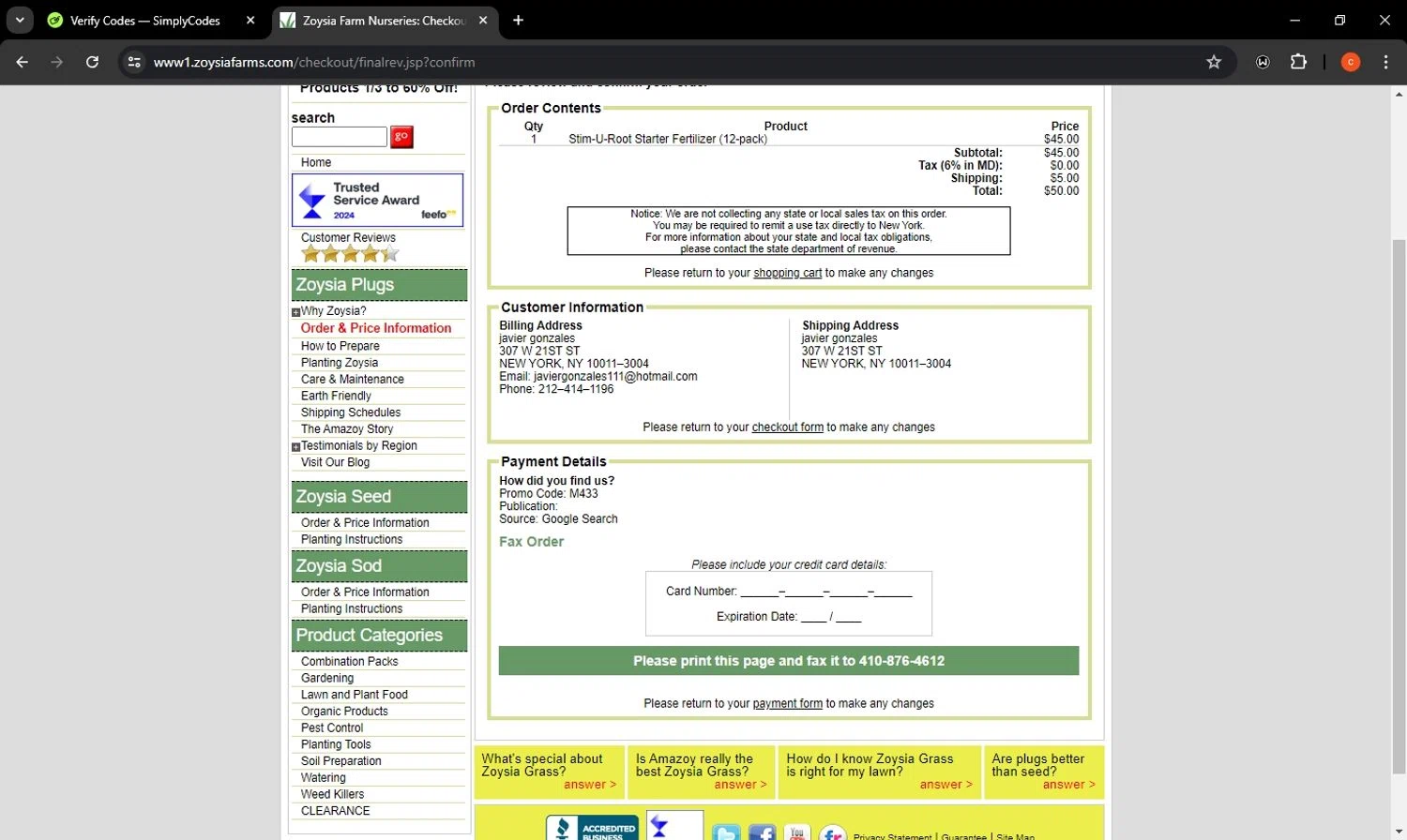Open the Zoysia Seed section header
Viewport: 1407px width, 840px height.
click(x=379, y=497)
